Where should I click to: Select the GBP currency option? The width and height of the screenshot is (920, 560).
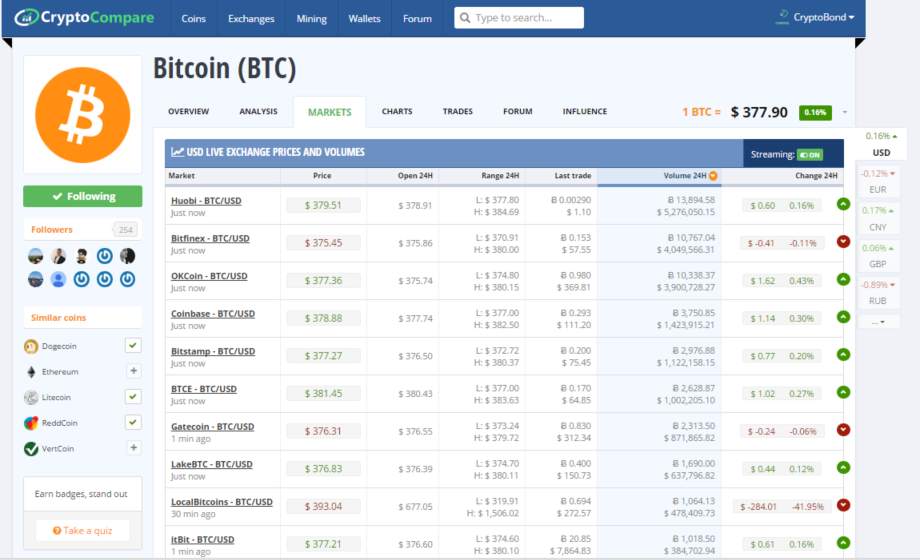(878, 256)
